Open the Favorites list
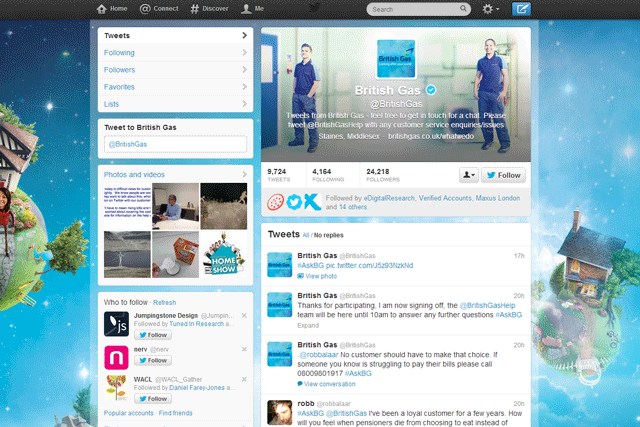640x427 pixels. pos(176,87)
